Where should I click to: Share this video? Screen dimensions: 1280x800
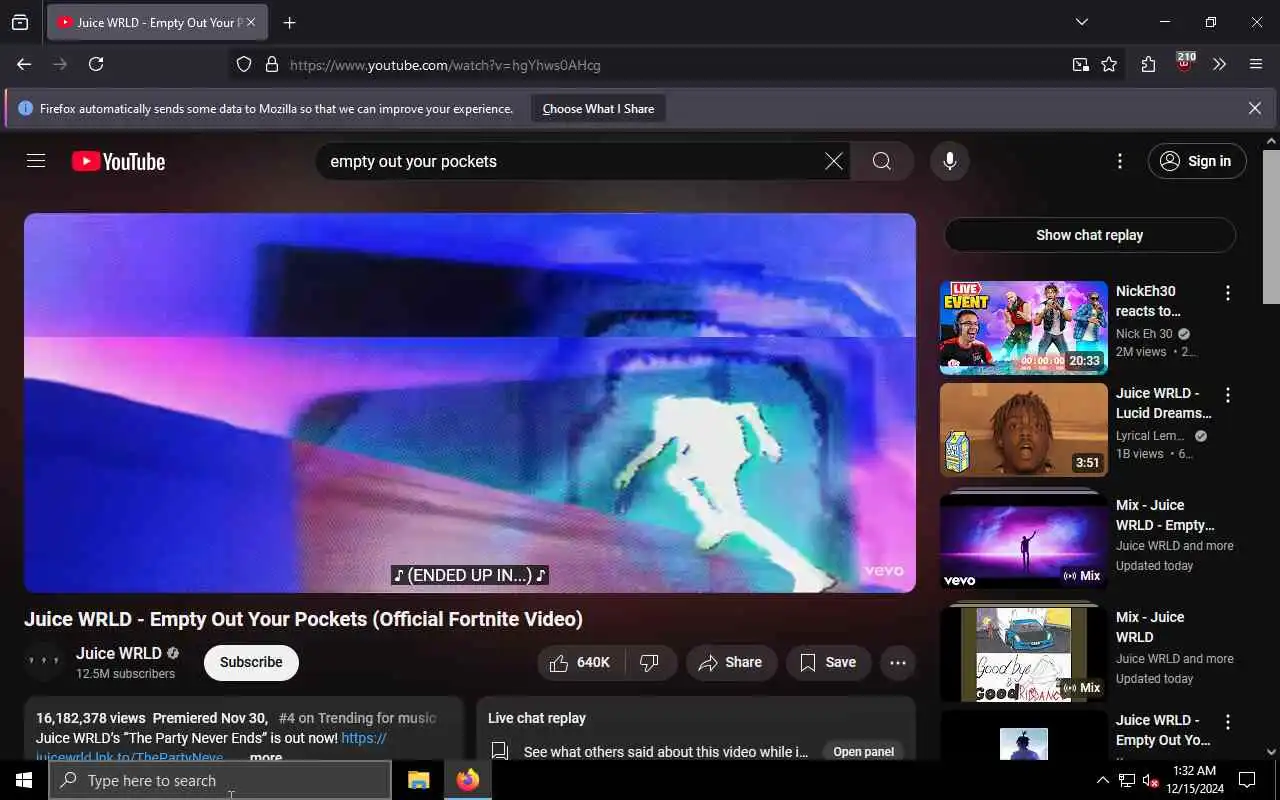731,662
